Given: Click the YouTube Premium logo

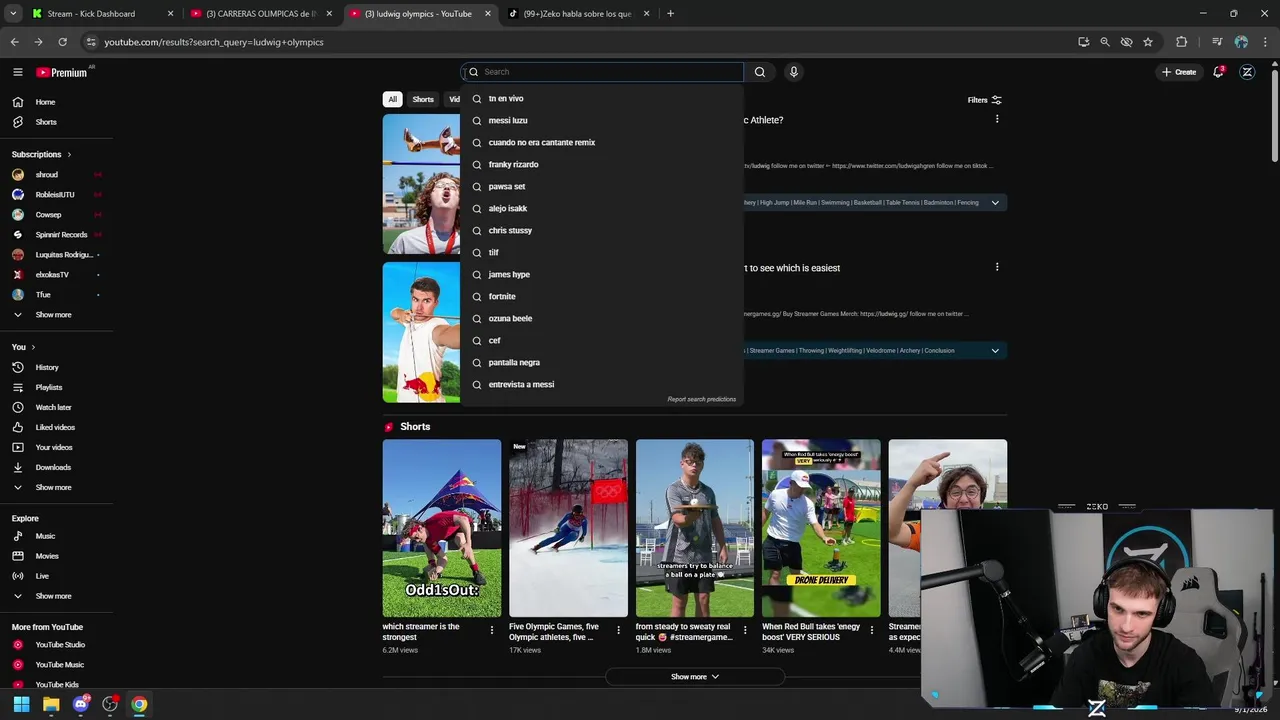Looking at the screenshot, I should pyautogui.click(x=62, y=72).
